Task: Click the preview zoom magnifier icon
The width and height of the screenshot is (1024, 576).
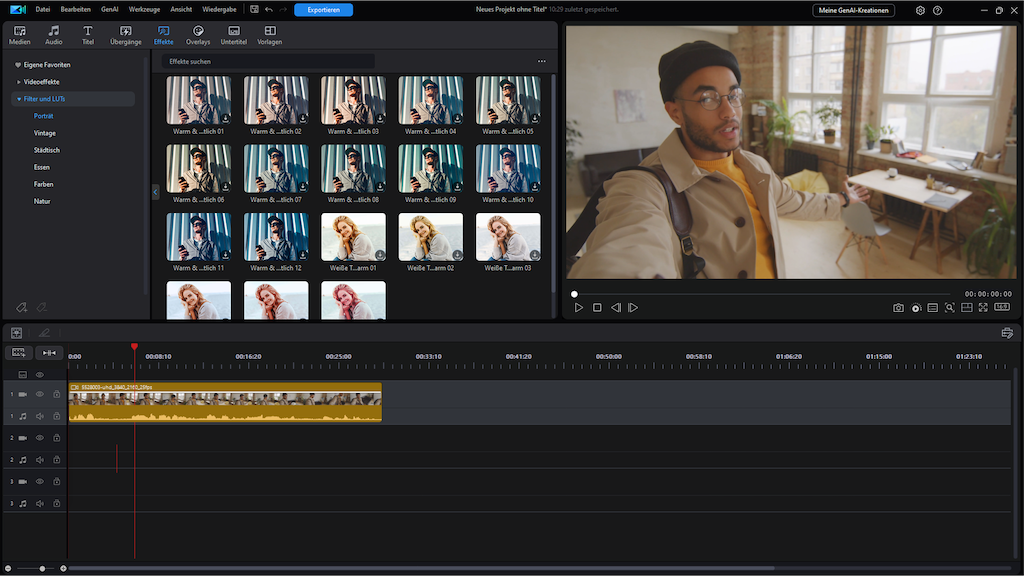Action: pos(949,308)
